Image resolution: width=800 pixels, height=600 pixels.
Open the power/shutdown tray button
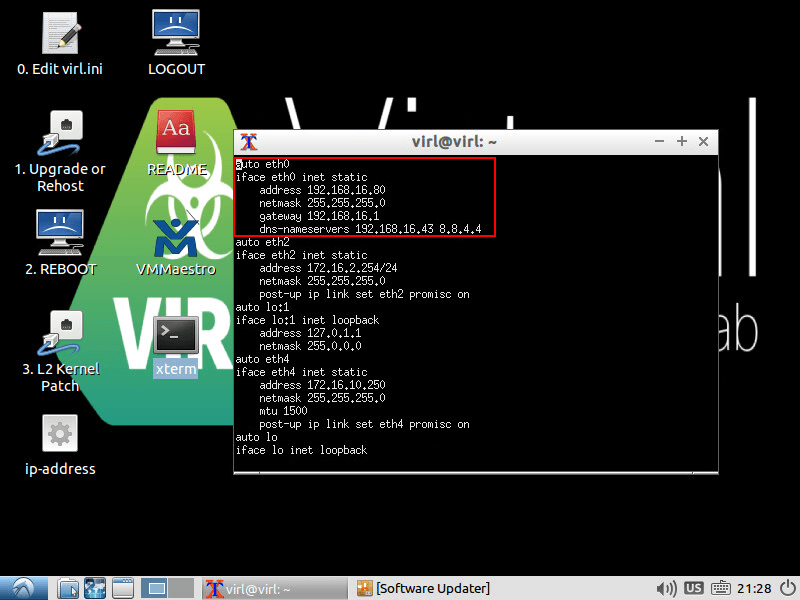788,588
